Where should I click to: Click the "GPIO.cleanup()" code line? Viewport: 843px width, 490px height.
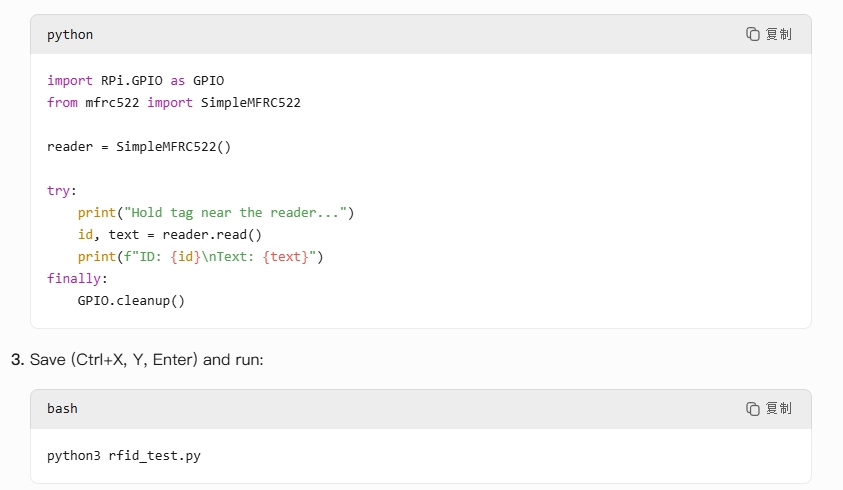click(131, 300)
